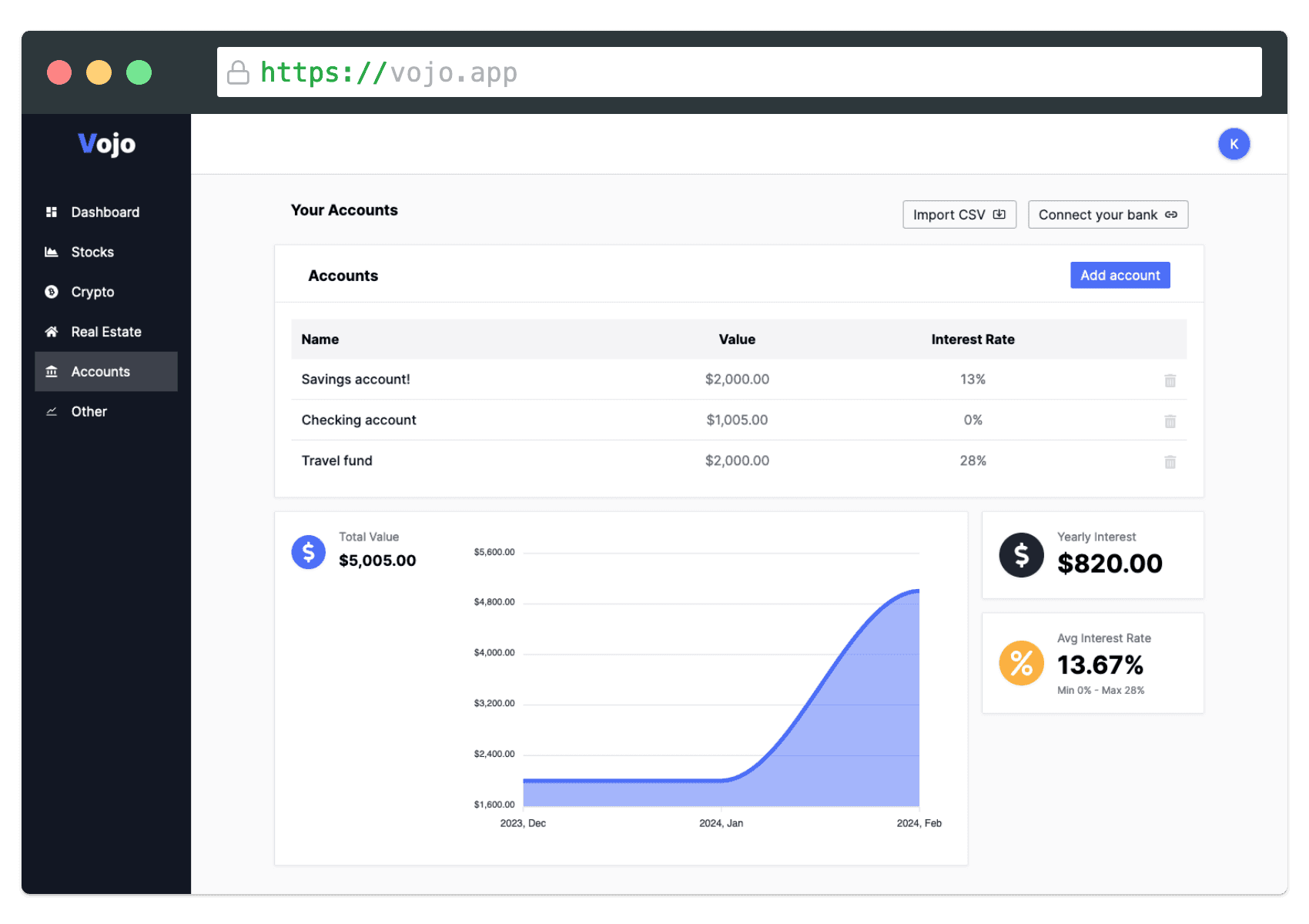Click the lock icon in address bar
The width and height of the screenshot is (1309, 924).
[239, 72]
